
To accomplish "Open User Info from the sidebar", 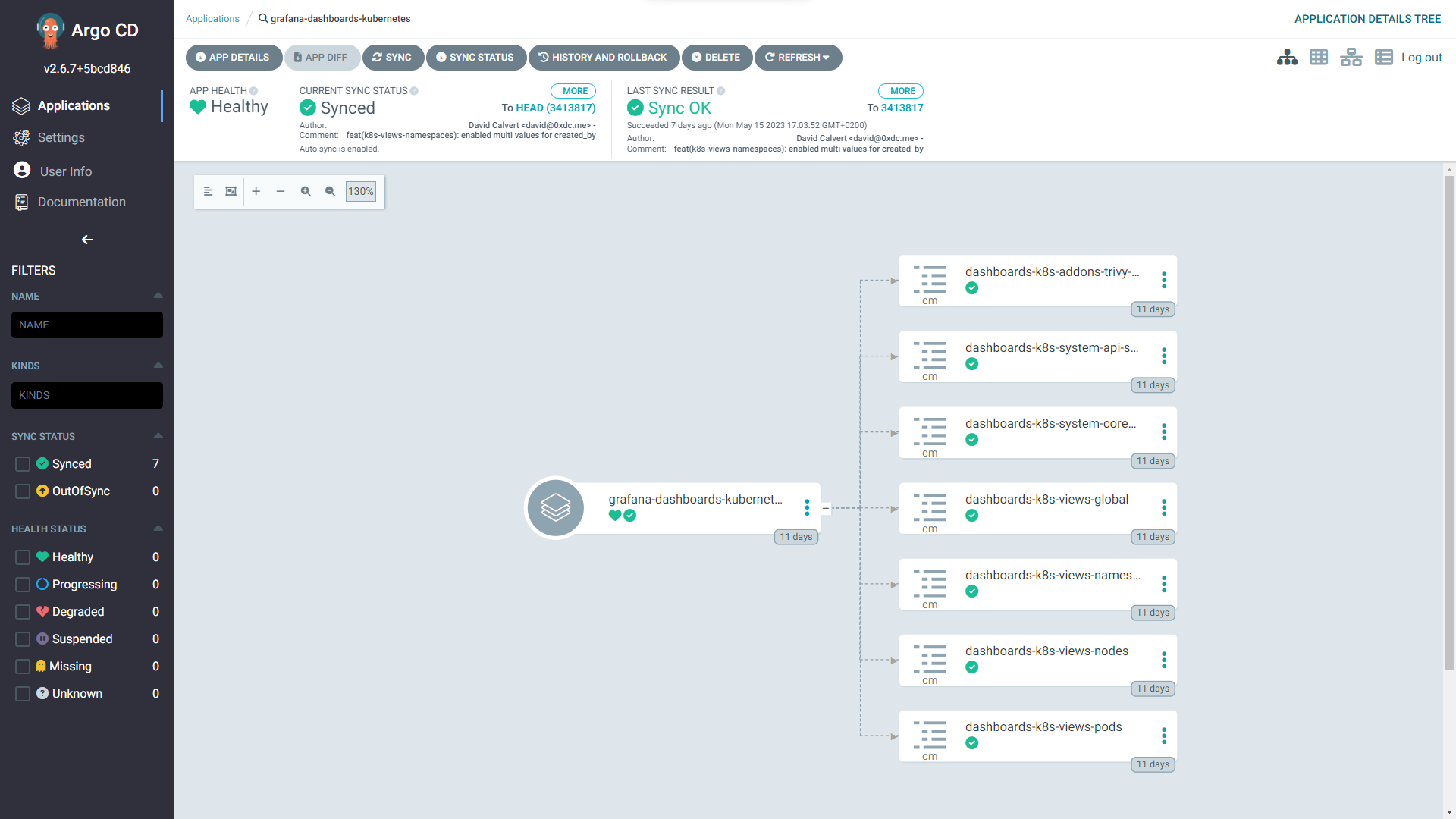I will pos(65,171).
